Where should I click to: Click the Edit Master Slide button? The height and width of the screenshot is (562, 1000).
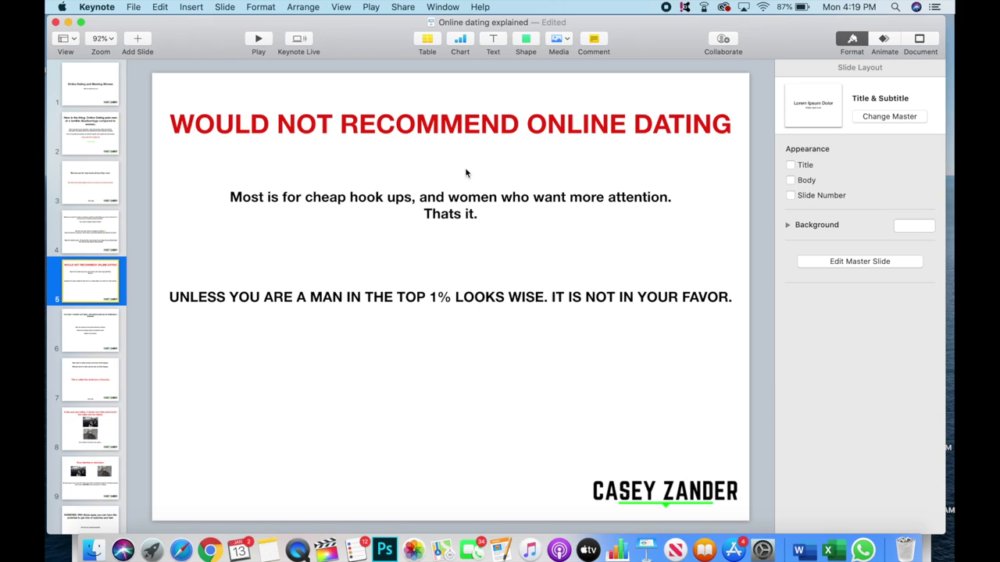pos(860,261)
